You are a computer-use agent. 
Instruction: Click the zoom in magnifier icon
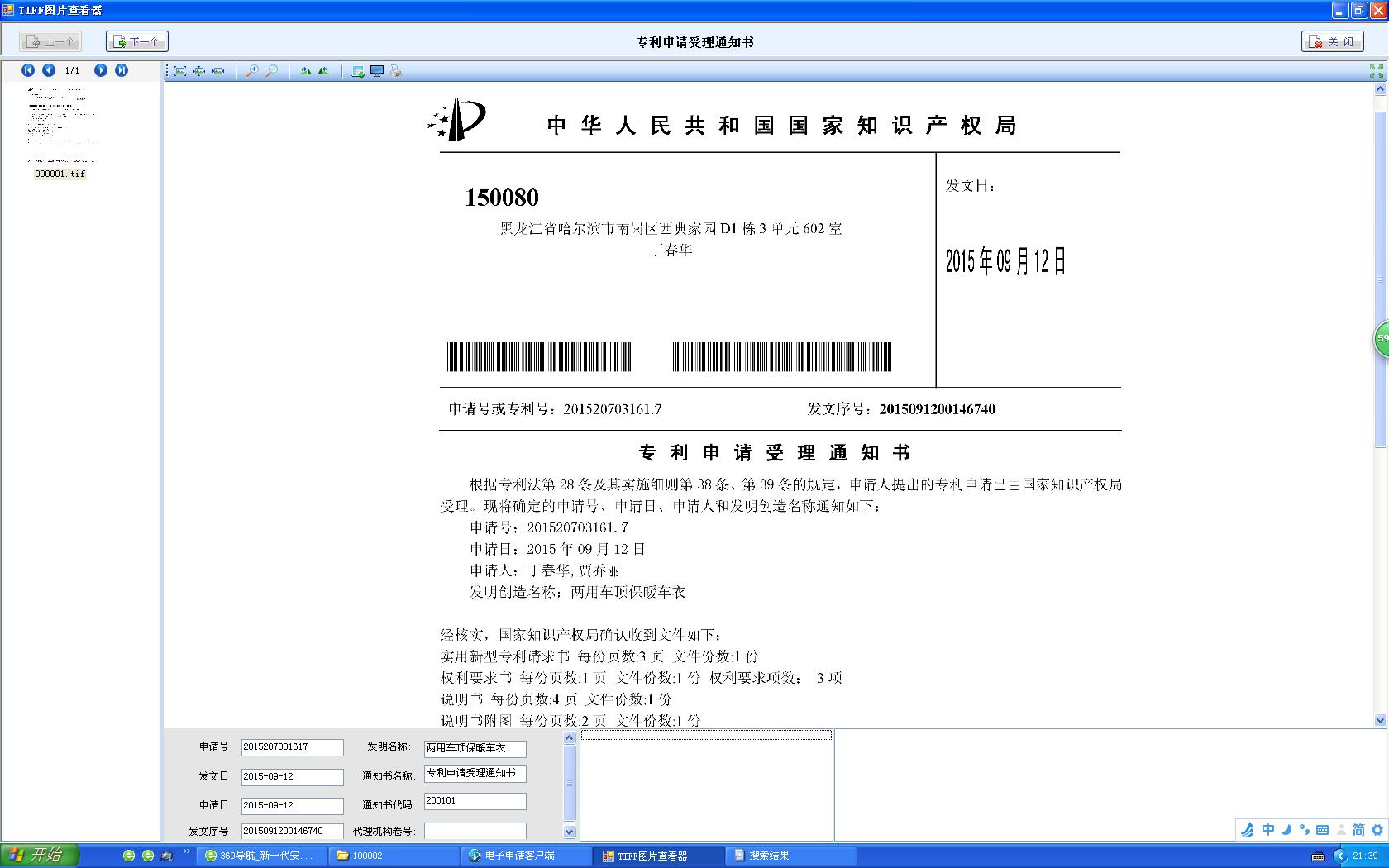252,71
